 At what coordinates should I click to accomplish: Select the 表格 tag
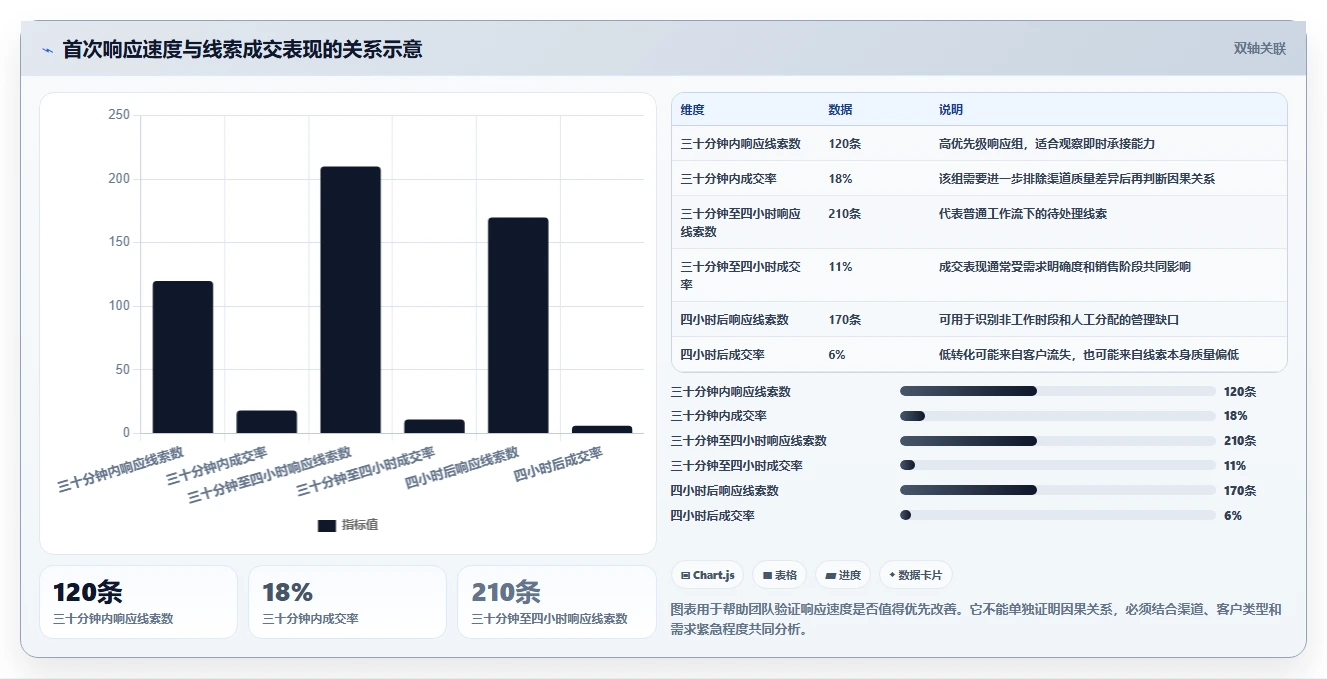coord(779,575)
